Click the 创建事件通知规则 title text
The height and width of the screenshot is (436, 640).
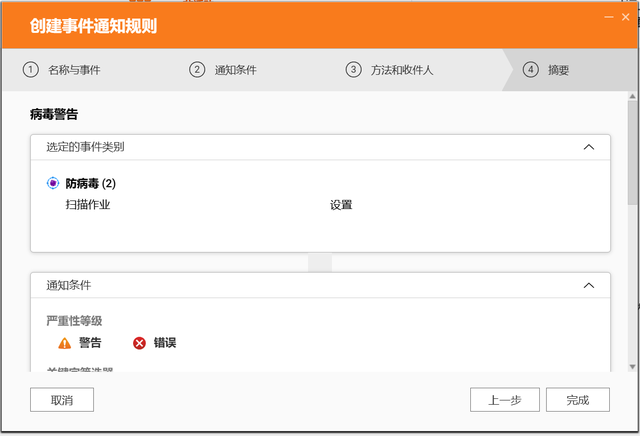tap(93, 26)
